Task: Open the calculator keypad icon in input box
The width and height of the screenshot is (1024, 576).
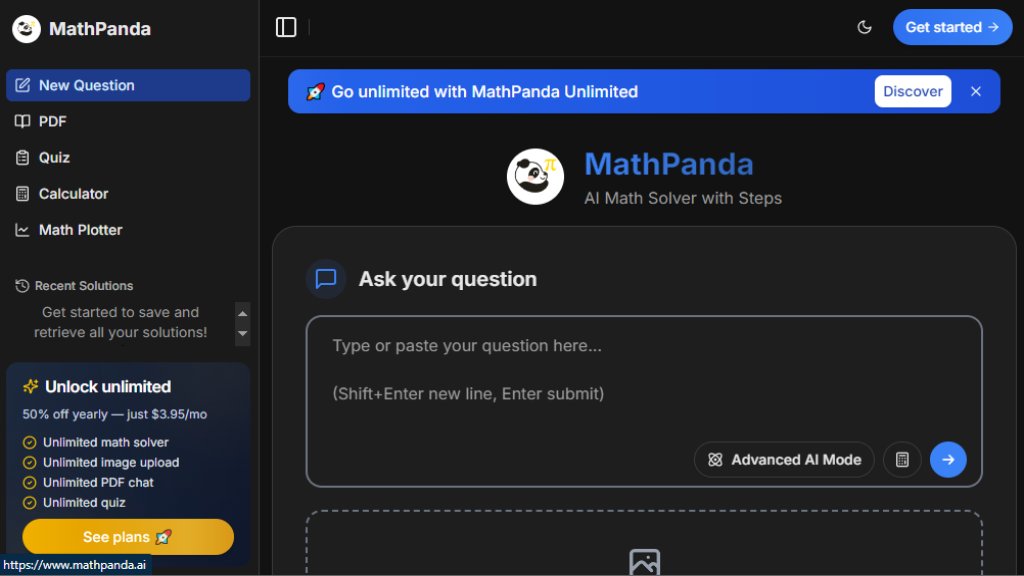Action: (x=902, y=460)
